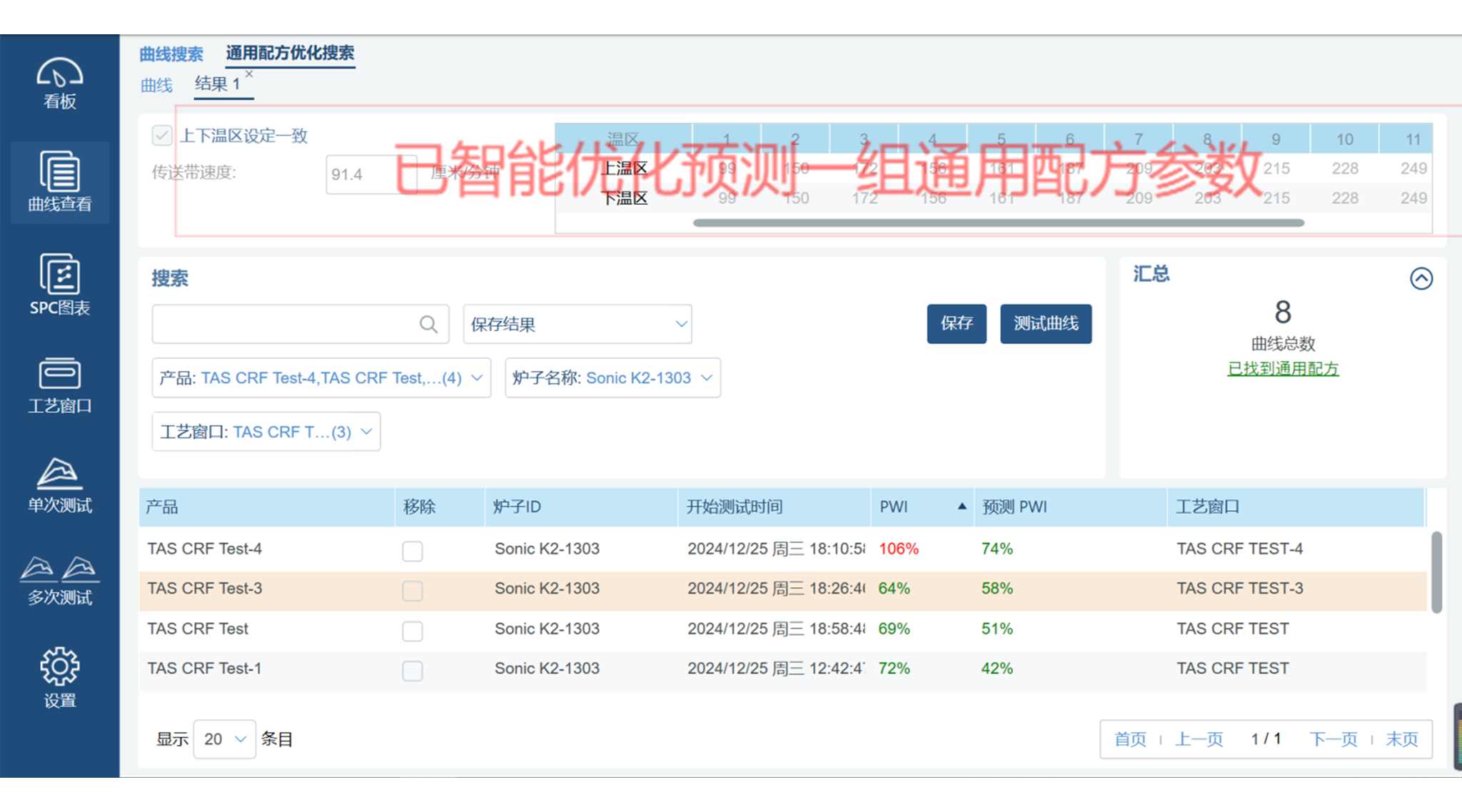Click the 开始测试时间 column header
Image resolution: width=1462 pixels, height=812 pixels.
click(774, 507)
